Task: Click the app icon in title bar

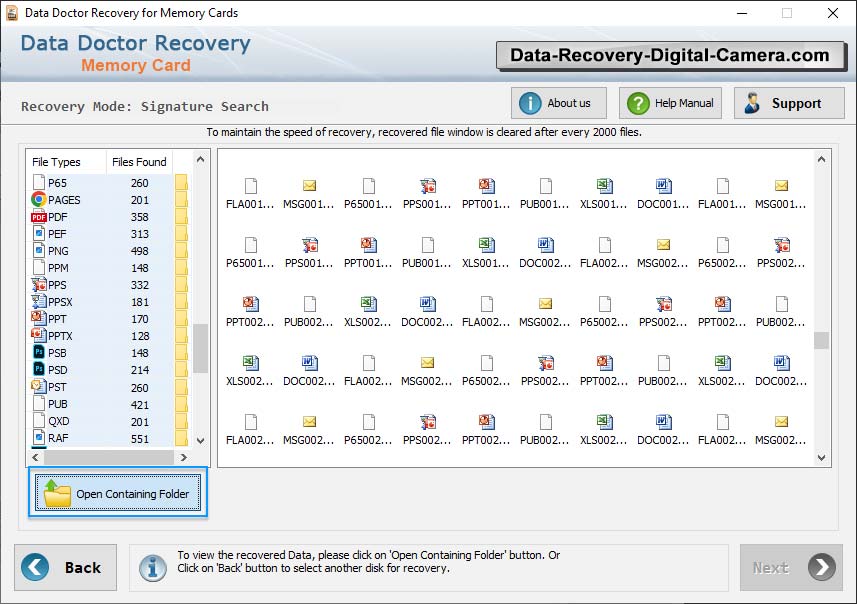Action: [11, 13]
